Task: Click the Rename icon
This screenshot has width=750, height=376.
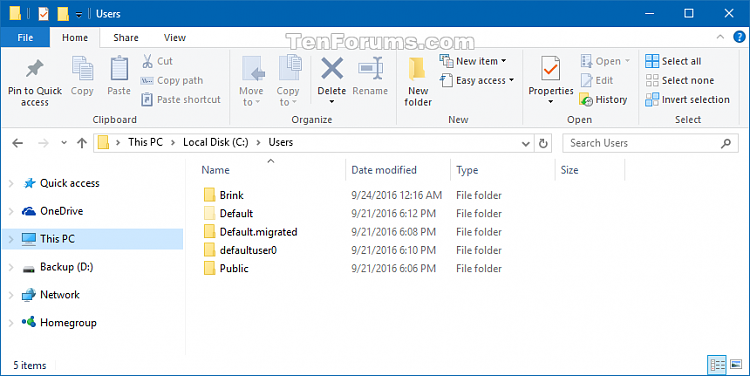Action: (x=370, y=68)
